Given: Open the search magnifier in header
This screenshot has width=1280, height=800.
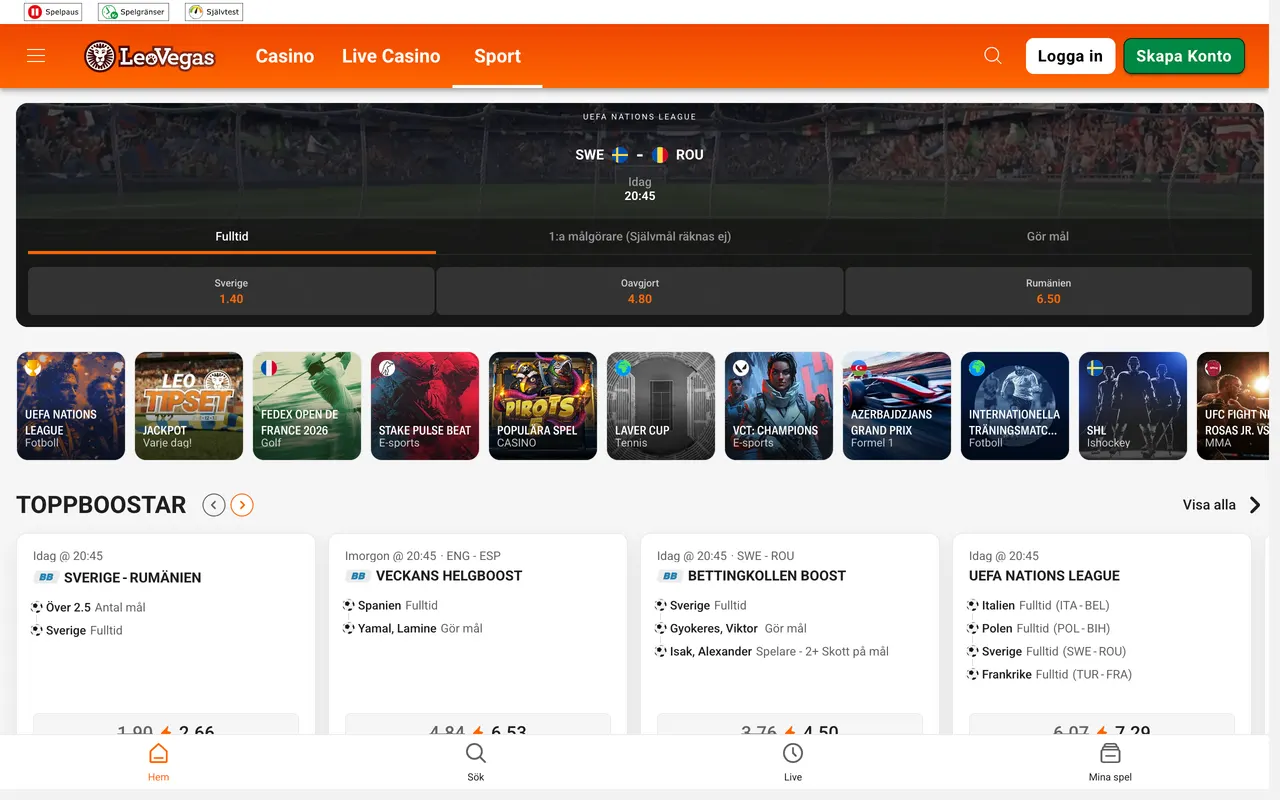Looking at the screenshot, I should coord(993,56).
